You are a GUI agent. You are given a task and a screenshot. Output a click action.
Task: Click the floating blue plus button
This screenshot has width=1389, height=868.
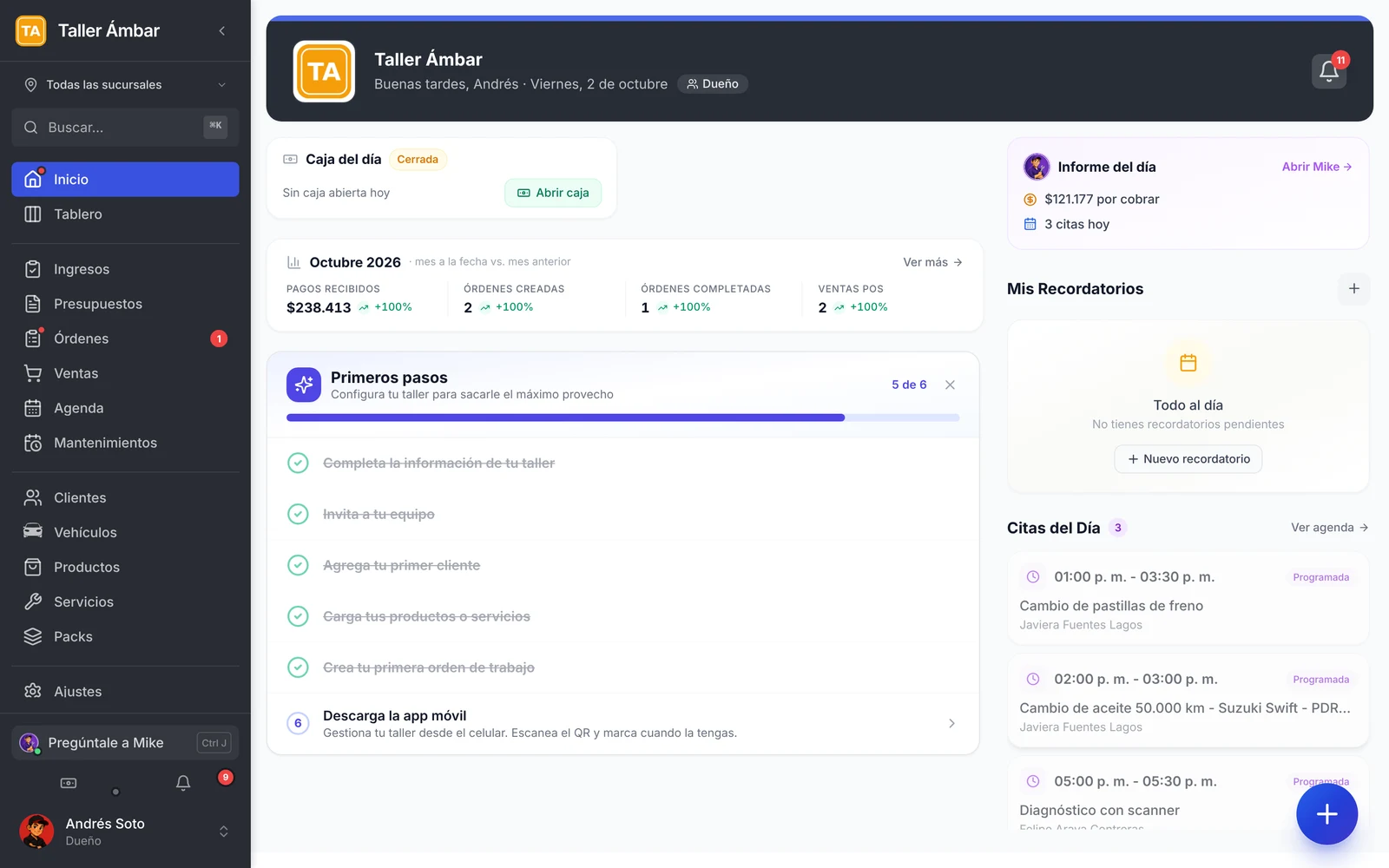1326,814
